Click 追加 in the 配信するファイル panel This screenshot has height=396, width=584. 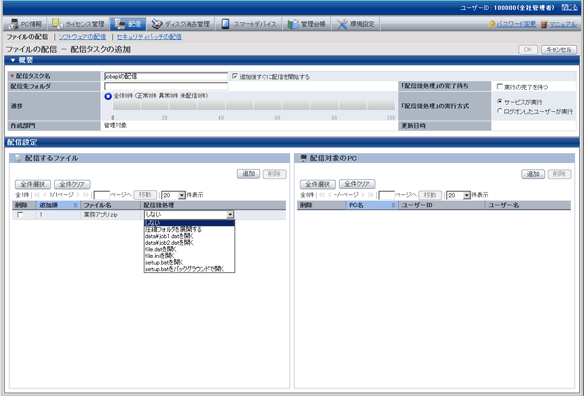(248, 174)
